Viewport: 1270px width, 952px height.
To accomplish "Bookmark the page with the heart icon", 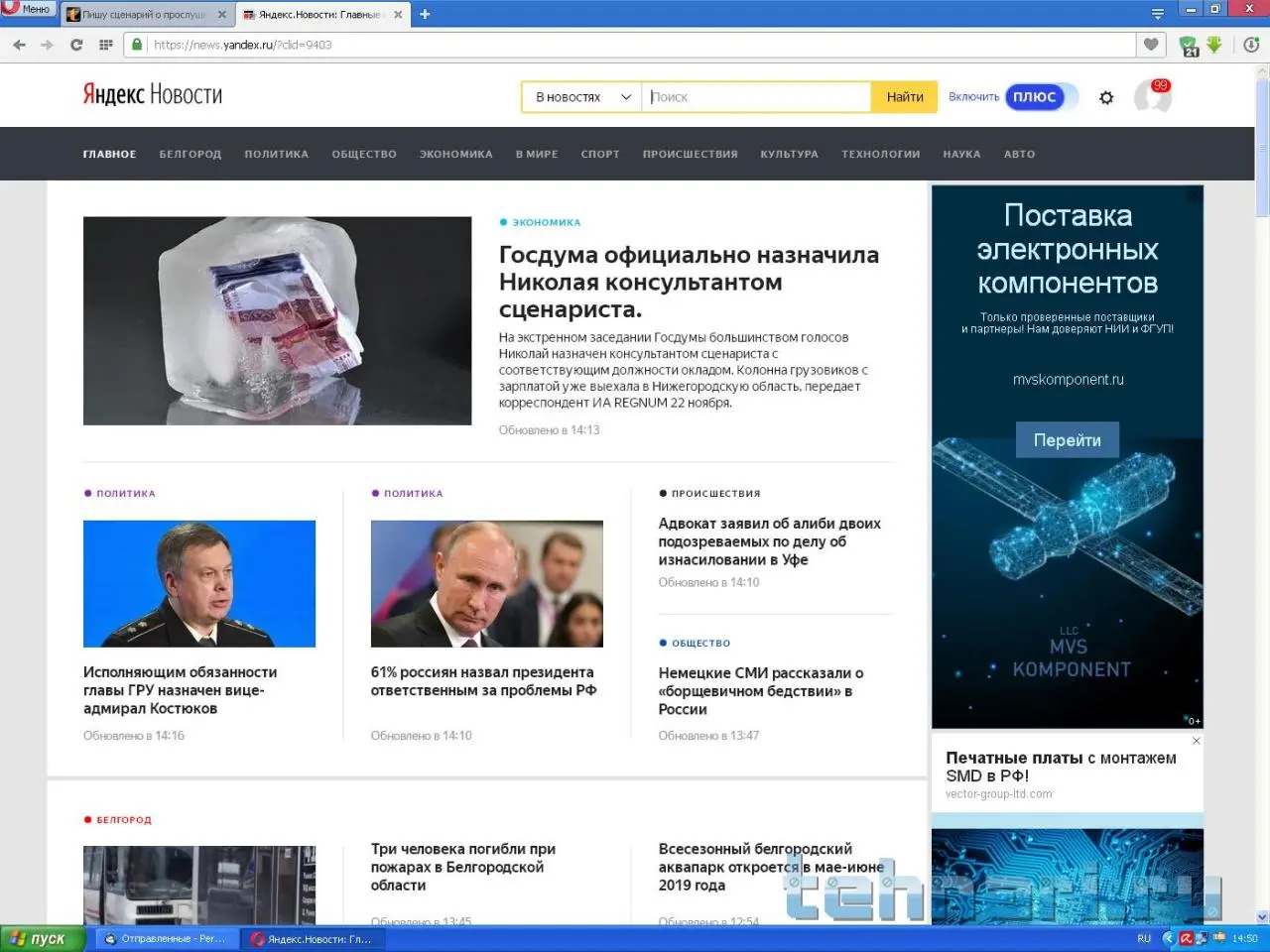I will tap(1150, 45).
